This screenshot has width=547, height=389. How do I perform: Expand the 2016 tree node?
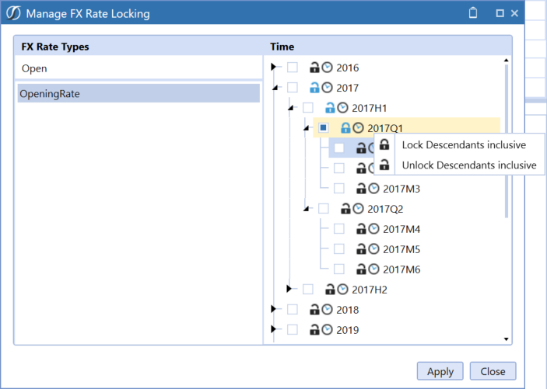274,67
